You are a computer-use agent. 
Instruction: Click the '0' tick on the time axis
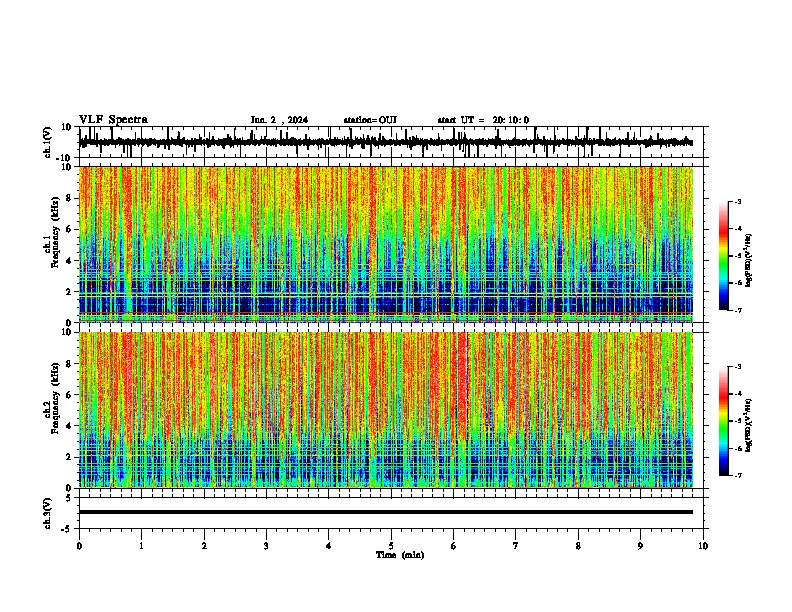(x=79, y=546)
